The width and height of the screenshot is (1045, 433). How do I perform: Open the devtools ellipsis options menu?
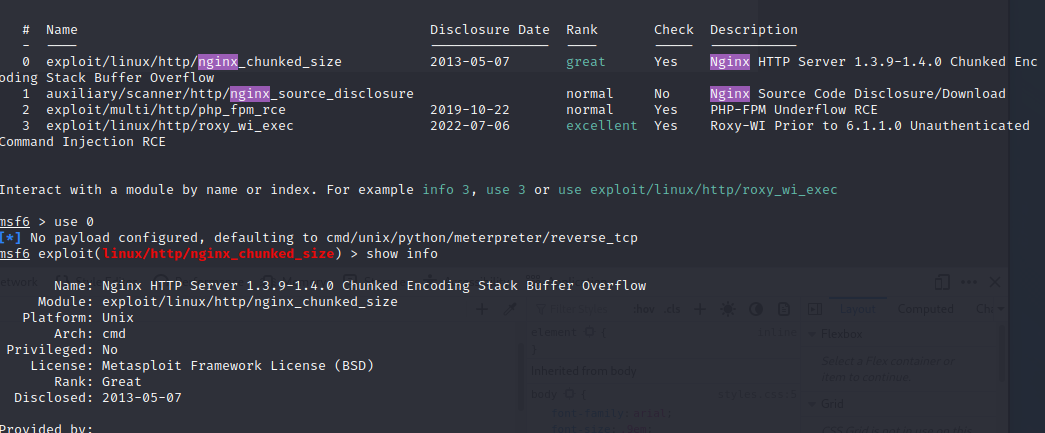tap(969, 282)
